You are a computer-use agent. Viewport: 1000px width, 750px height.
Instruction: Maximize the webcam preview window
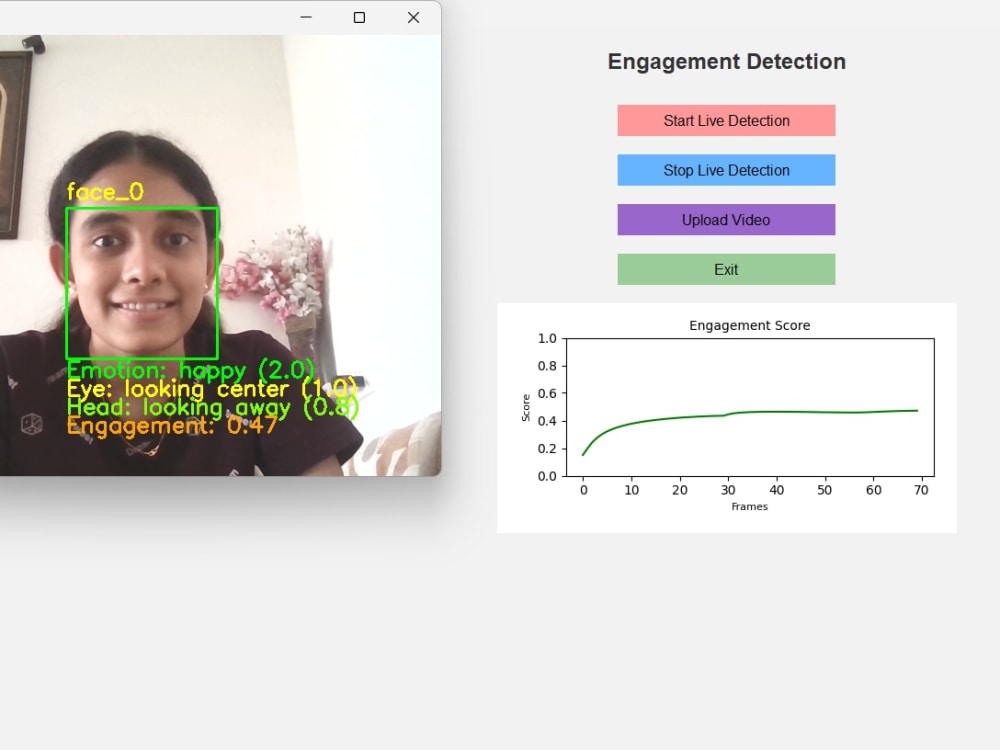pyautogui.click(x=360, y=17)
